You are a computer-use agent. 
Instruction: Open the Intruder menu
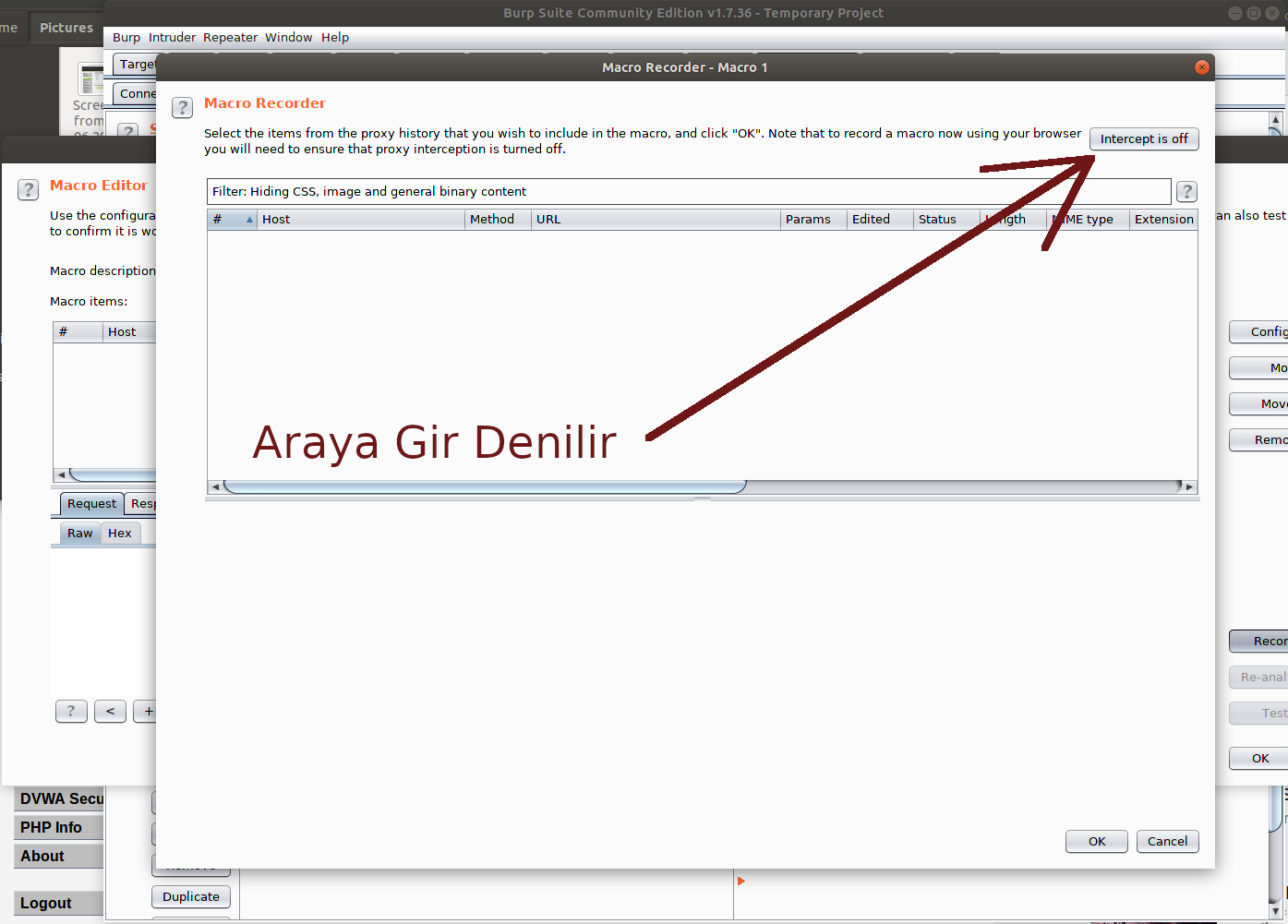(x=173, y=37)
